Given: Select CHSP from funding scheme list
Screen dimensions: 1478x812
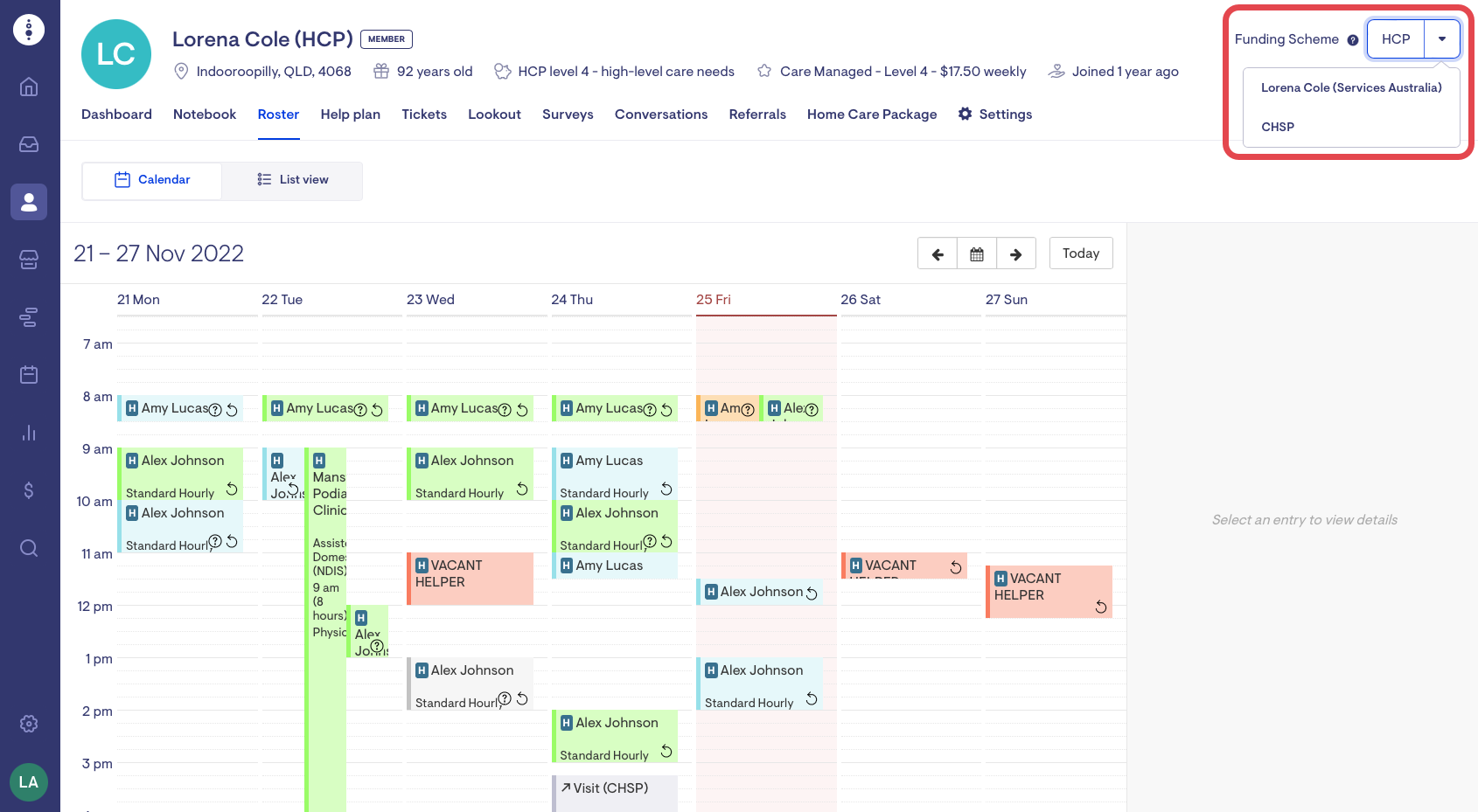Looking at the screenshot, I should tap(1277, 127).
